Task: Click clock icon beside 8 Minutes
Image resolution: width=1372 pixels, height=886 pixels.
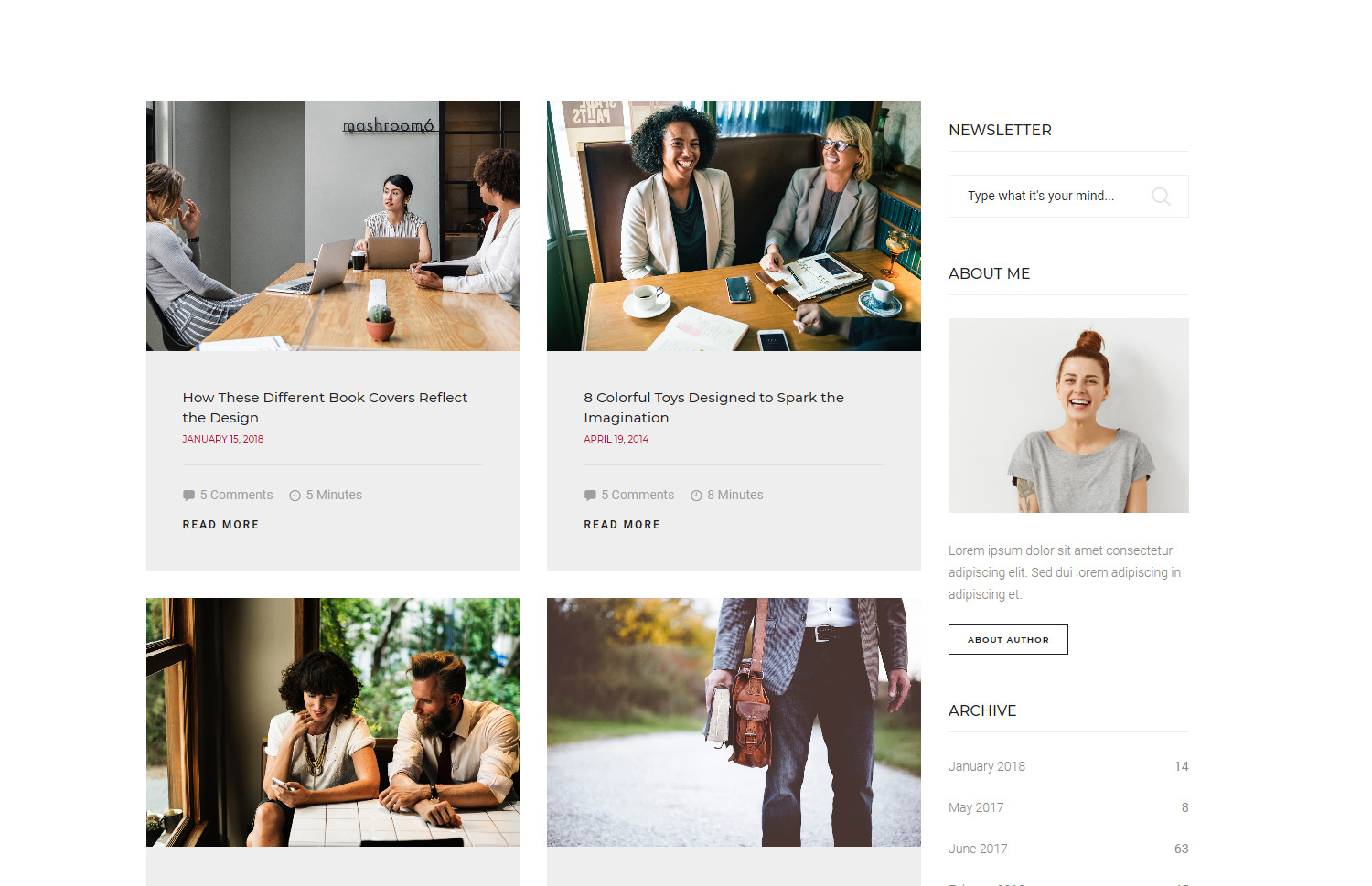Action: click(x=696, y=496)
